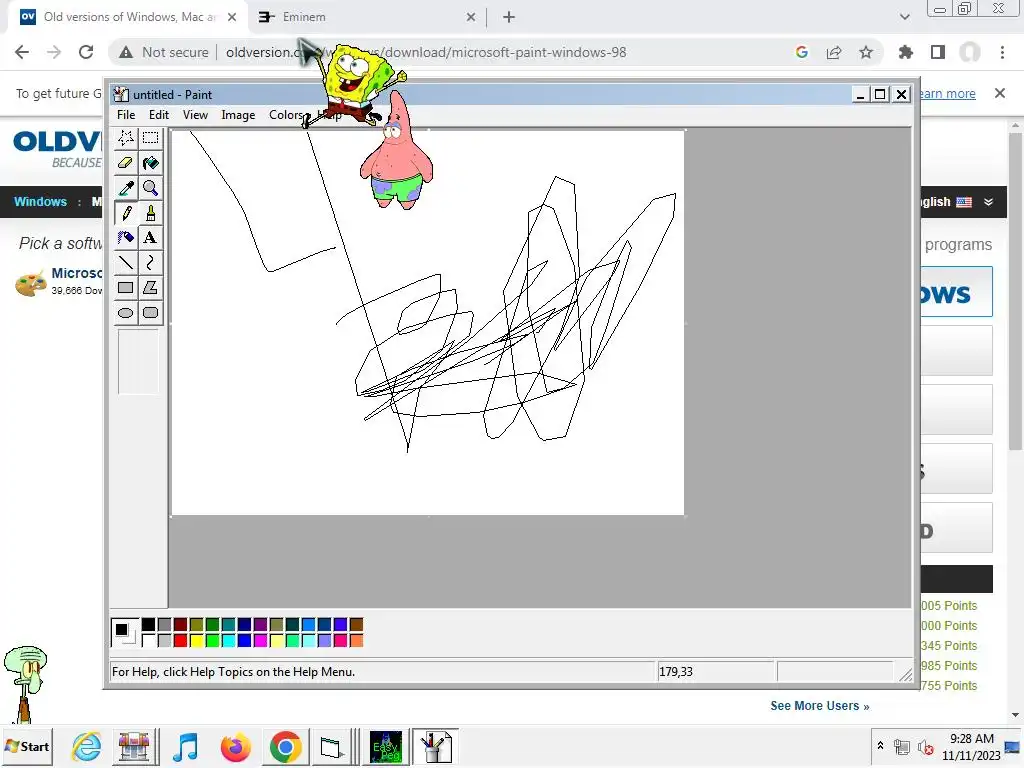
Task: Open the Edit menu in Paint
Action: coord(159,115)
